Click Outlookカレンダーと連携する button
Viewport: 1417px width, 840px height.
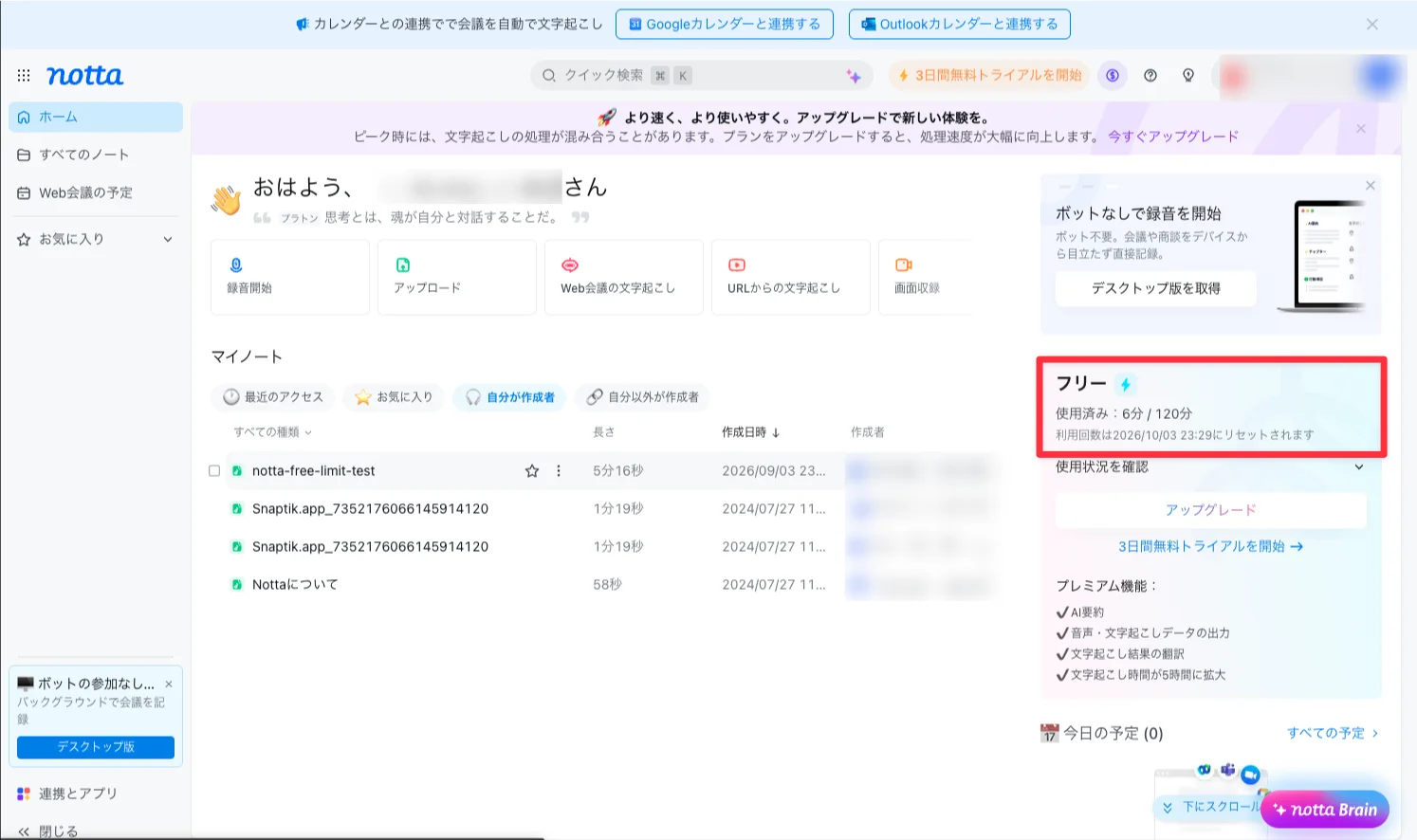tap(960, 25)
